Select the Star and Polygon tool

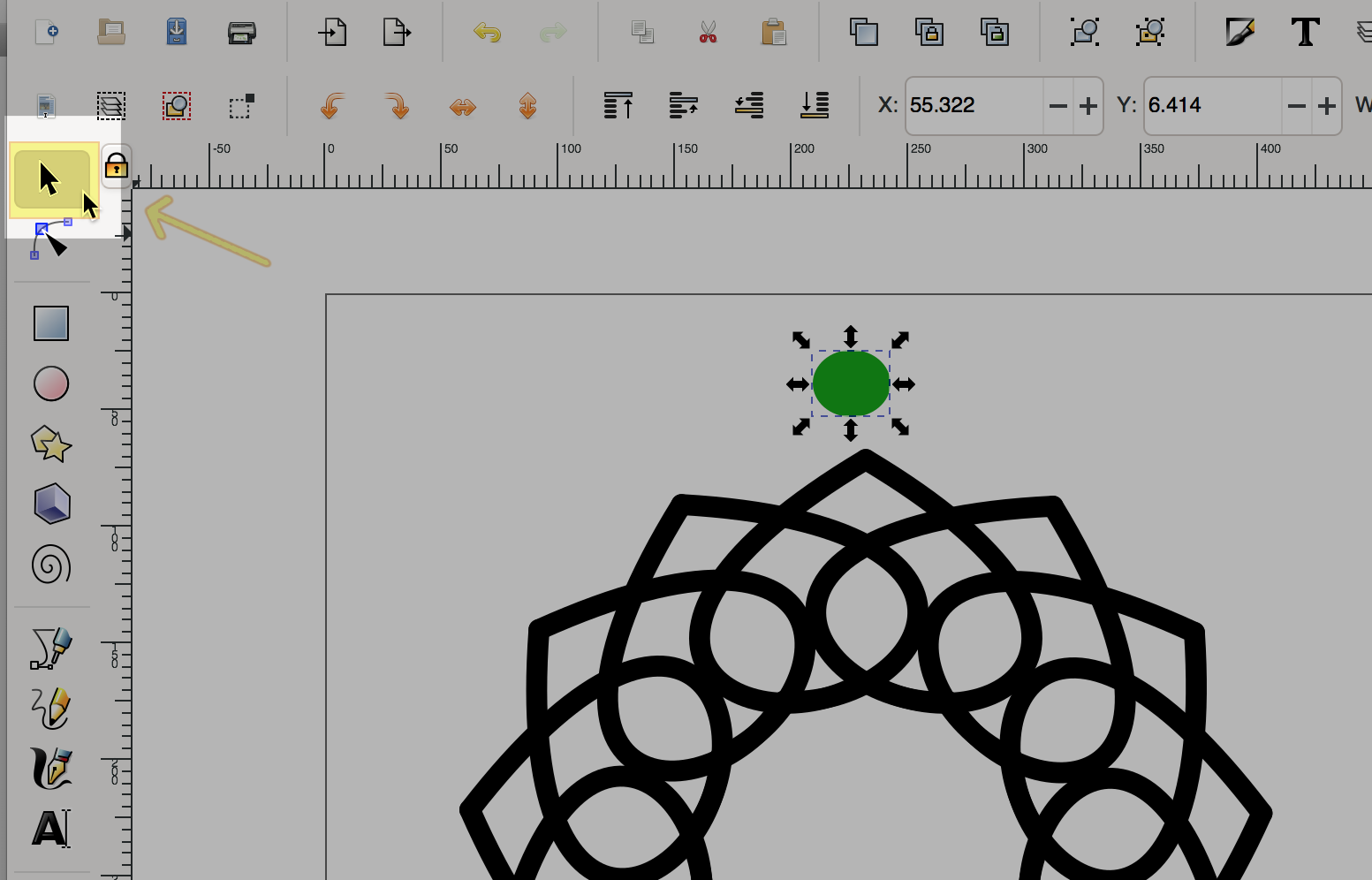pyautogui.click(x=51, y=444)
